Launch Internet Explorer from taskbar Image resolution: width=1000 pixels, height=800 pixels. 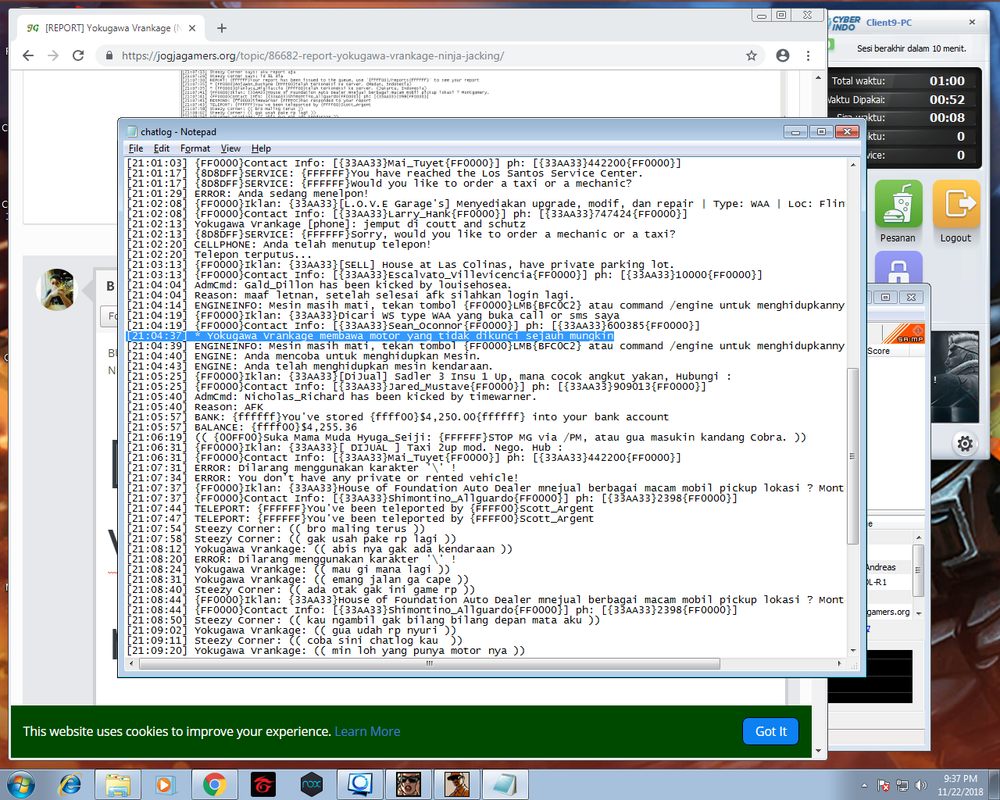coord(70,785)
